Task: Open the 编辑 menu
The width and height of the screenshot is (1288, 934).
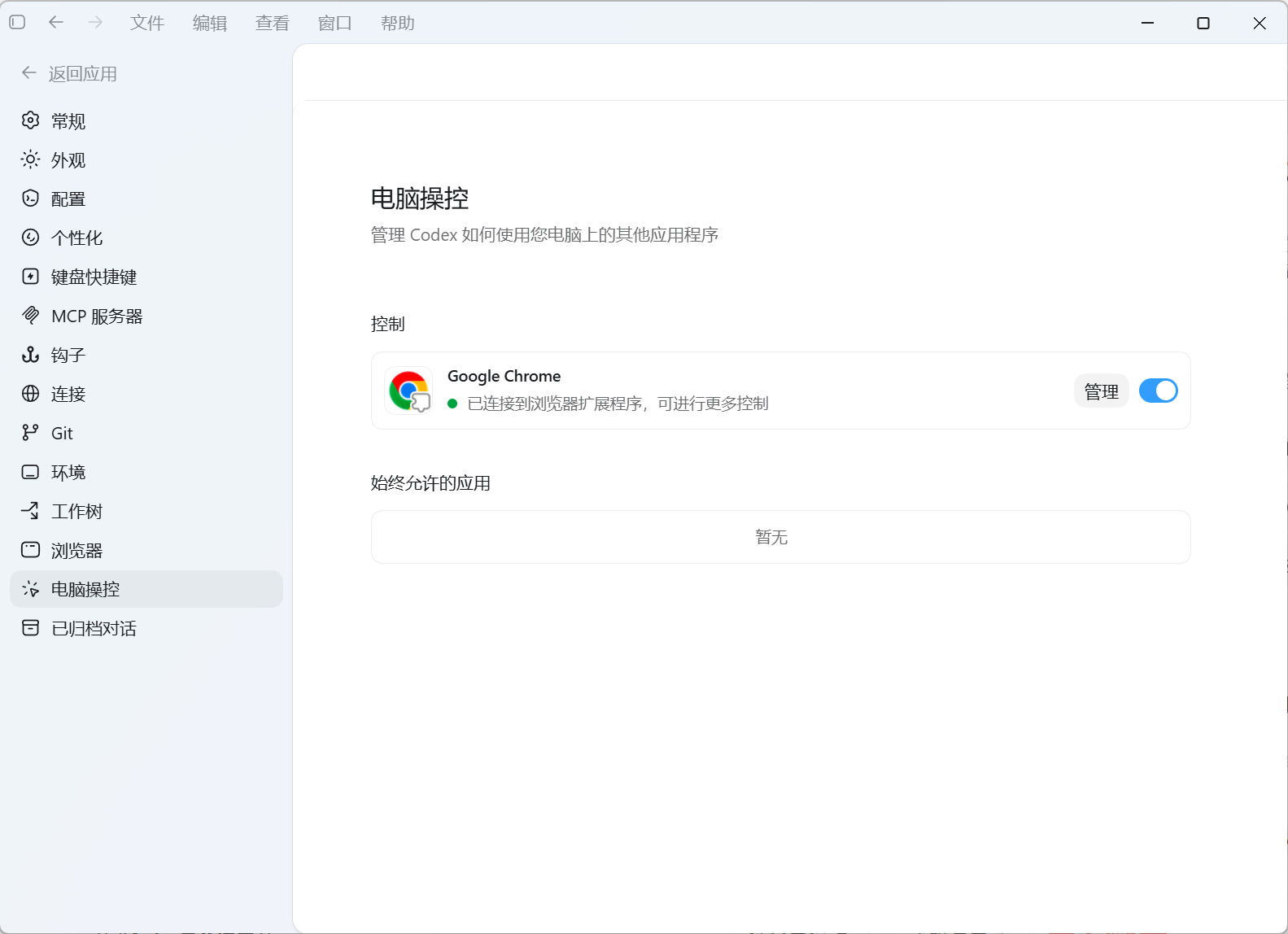Action: coord(210,23)
